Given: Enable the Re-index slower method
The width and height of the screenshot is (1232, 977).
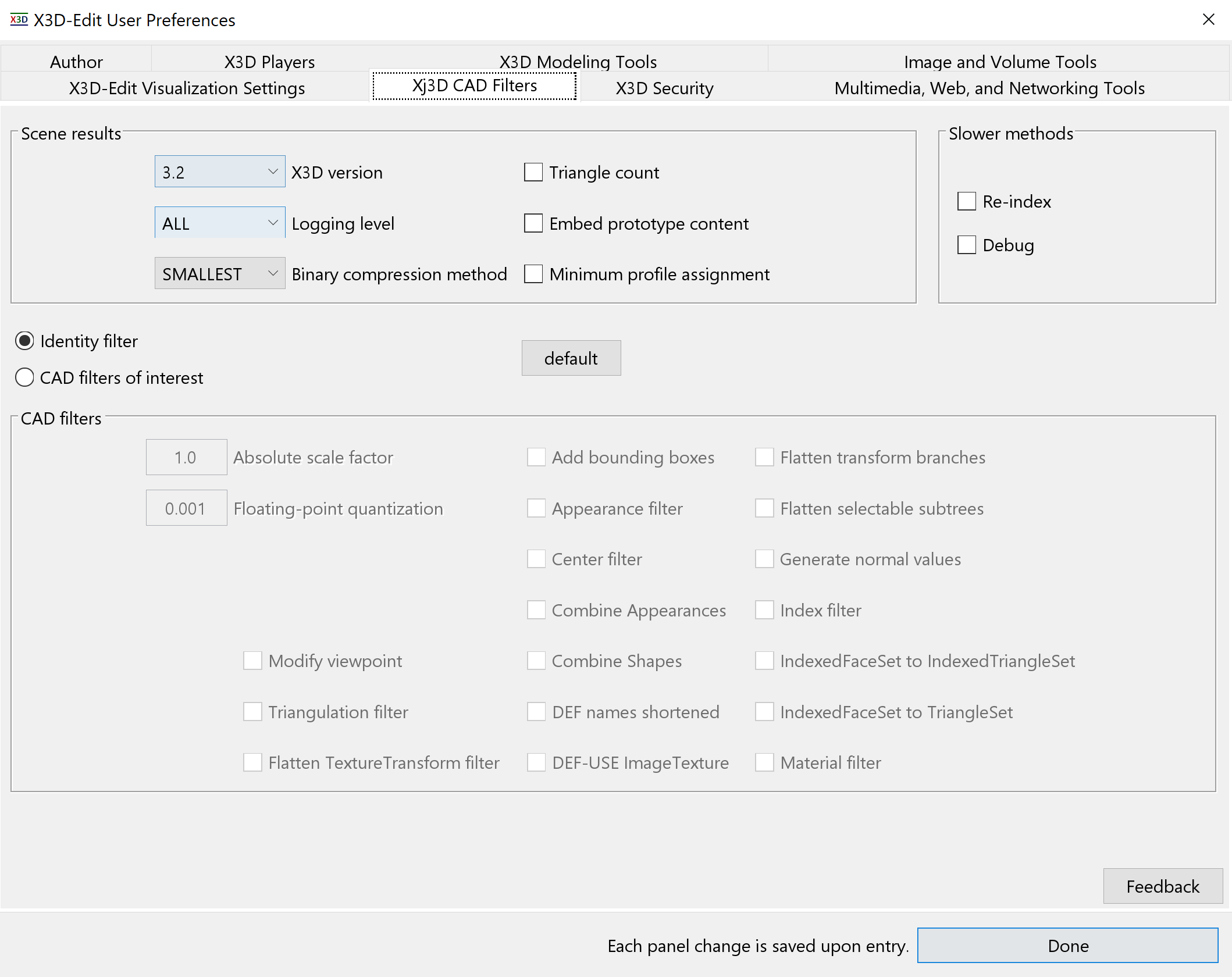Looking at the screenshot, I should coord(966,201).
